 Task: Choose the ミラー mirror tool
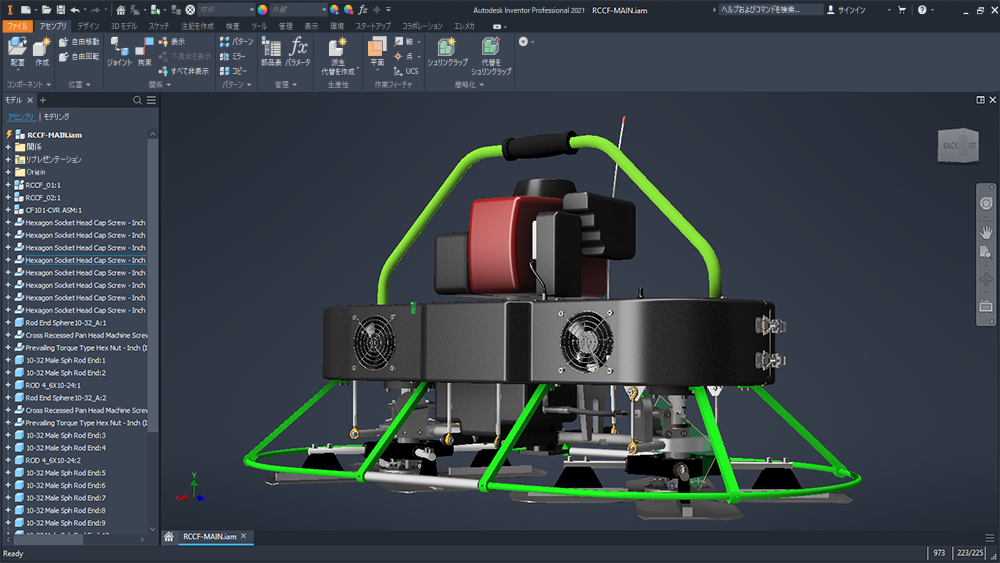coord(233,56)
